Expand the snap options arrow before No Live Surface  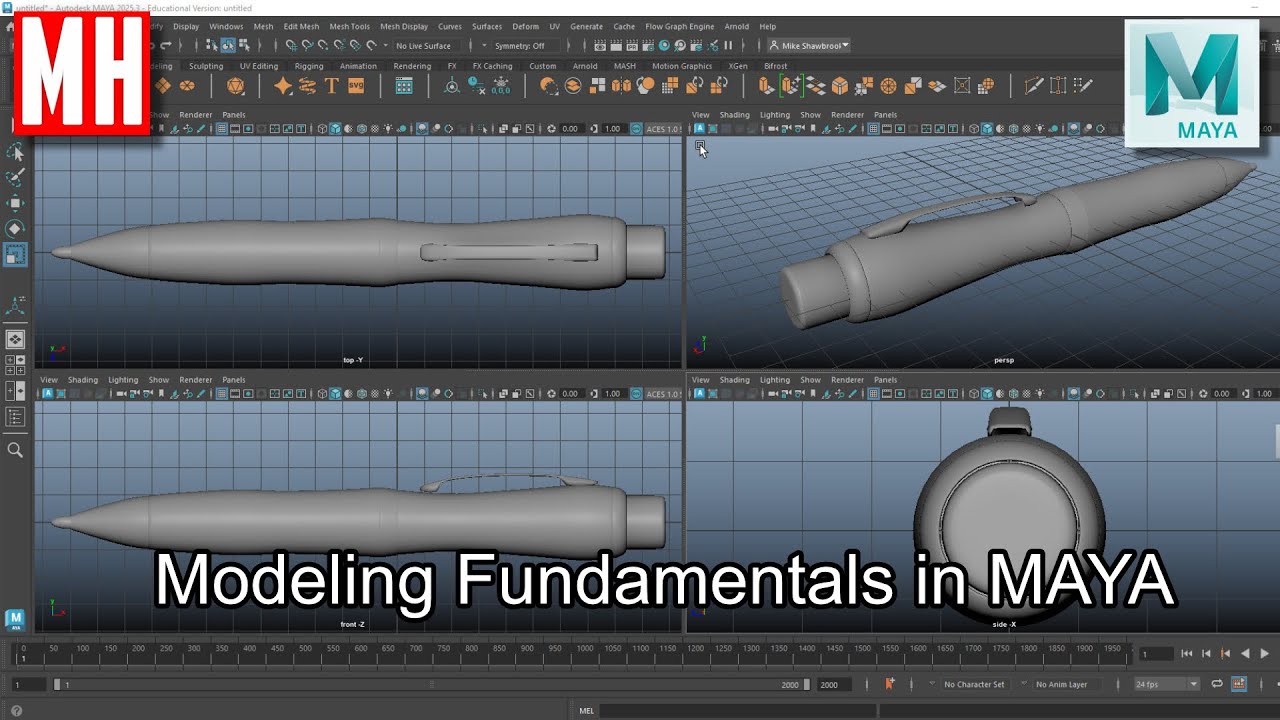pyautogui.click(x=385, y=45)
